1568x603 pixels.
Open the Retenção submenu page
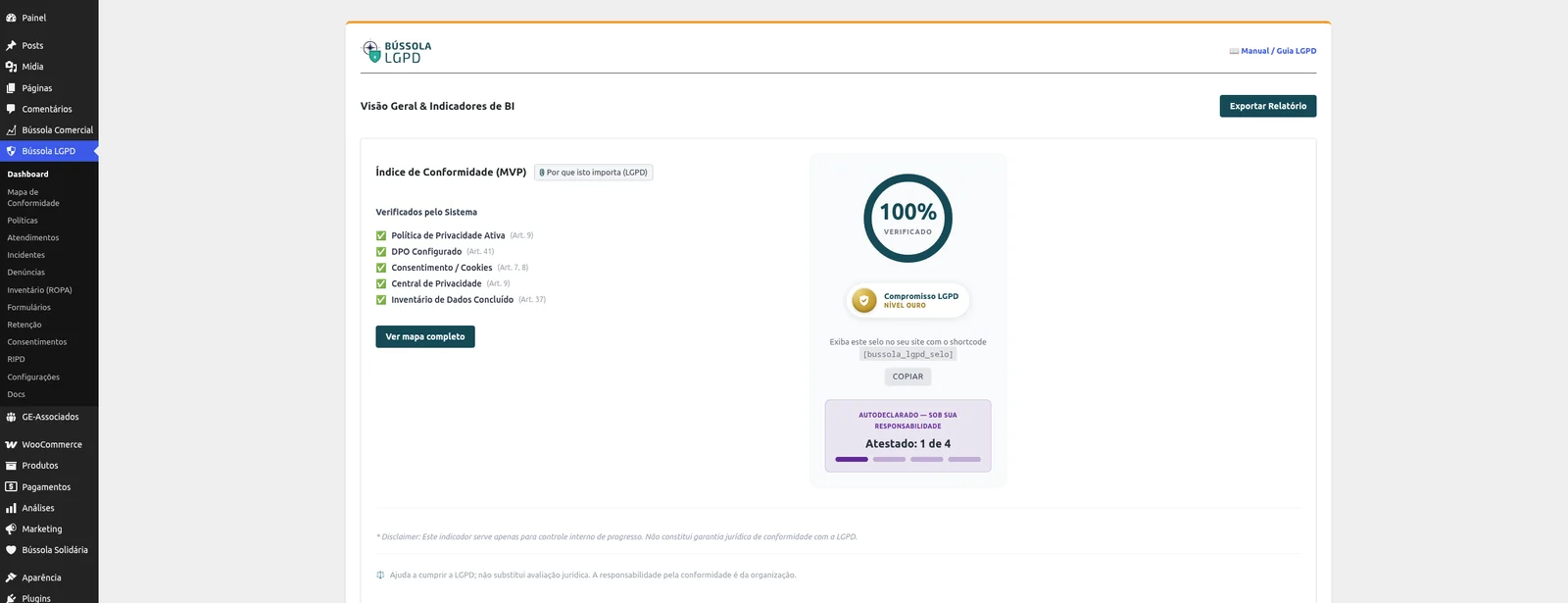pyautogui.click(x=24, y=325)
